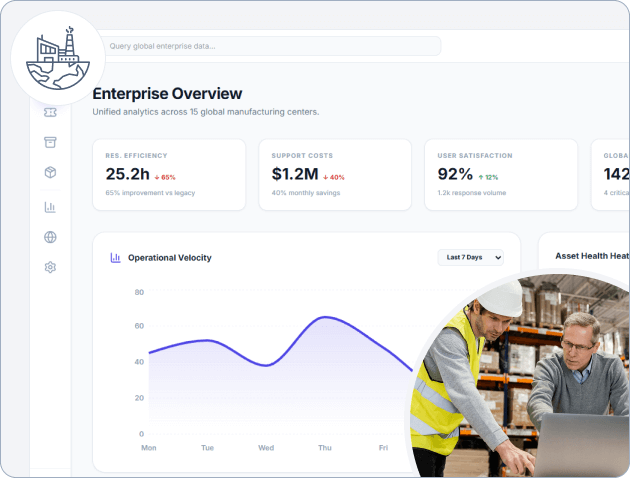Open the User Satisfaction card

coord(501,175)
